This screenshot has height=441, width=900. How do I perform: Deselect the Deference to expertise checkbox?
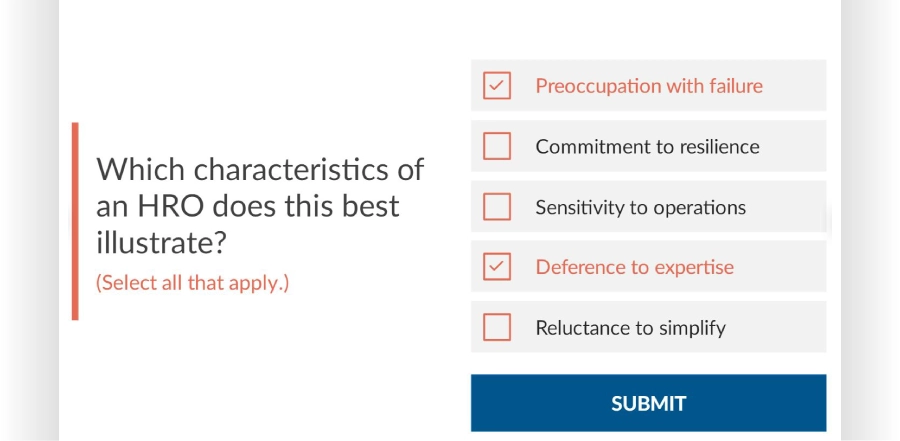coord(496,266)
